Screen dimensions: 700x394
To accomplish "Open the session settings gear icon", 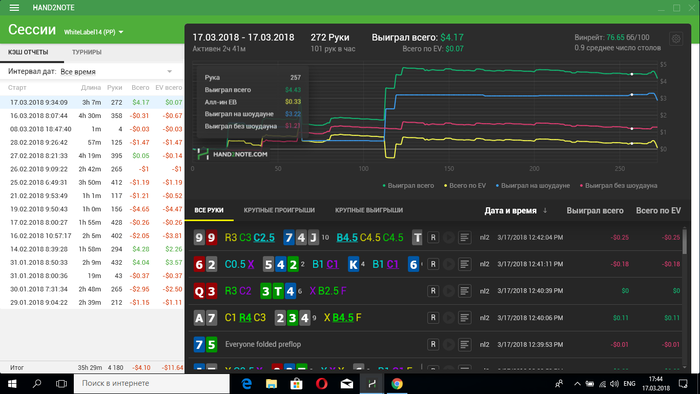I will [676, 39].
